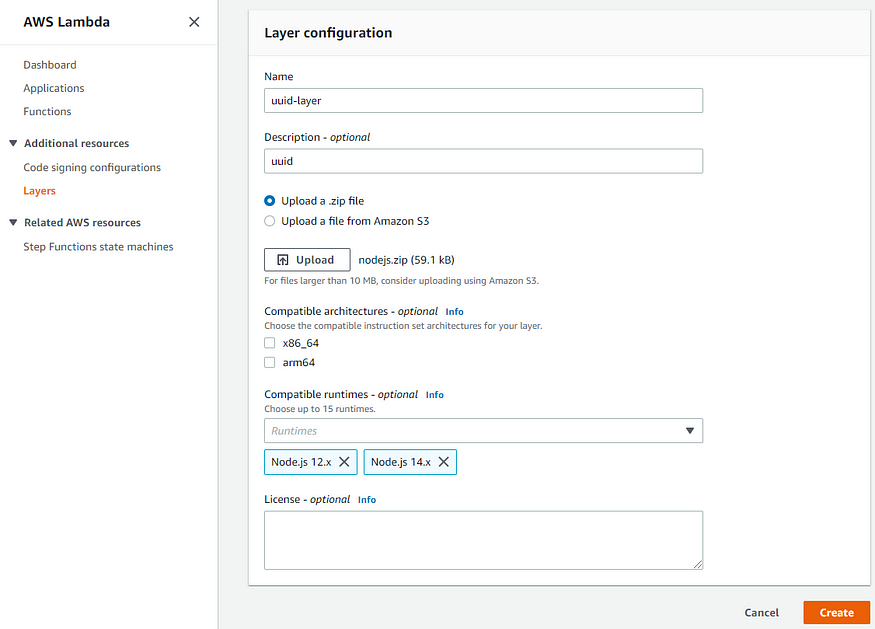The image size is (875, 629).
Task: Open the Layers page in sidebar
Action: click(x=40, y=190)
